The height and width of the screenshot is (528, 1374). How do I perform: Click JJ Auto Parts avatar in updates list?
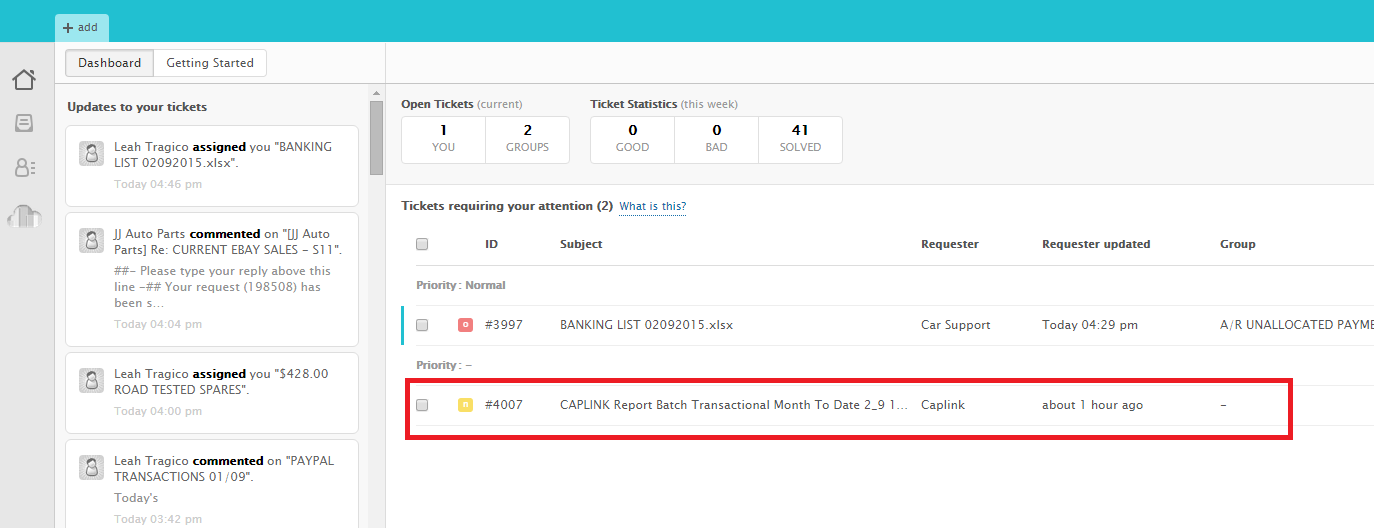tap(92, 240)
